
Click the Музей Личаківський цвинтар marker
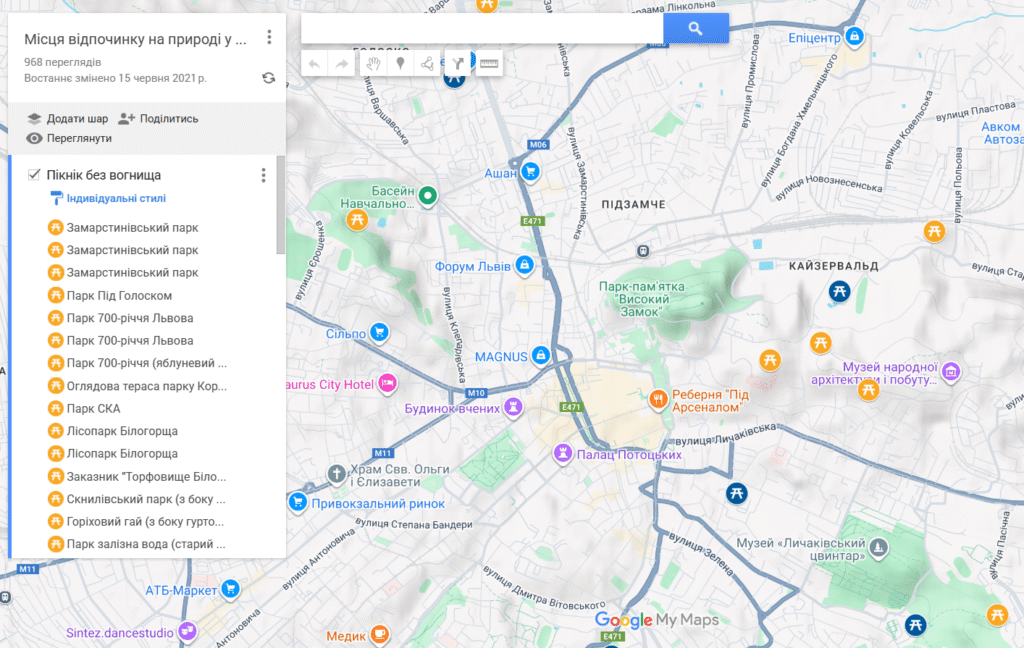(x=879, y=547)
